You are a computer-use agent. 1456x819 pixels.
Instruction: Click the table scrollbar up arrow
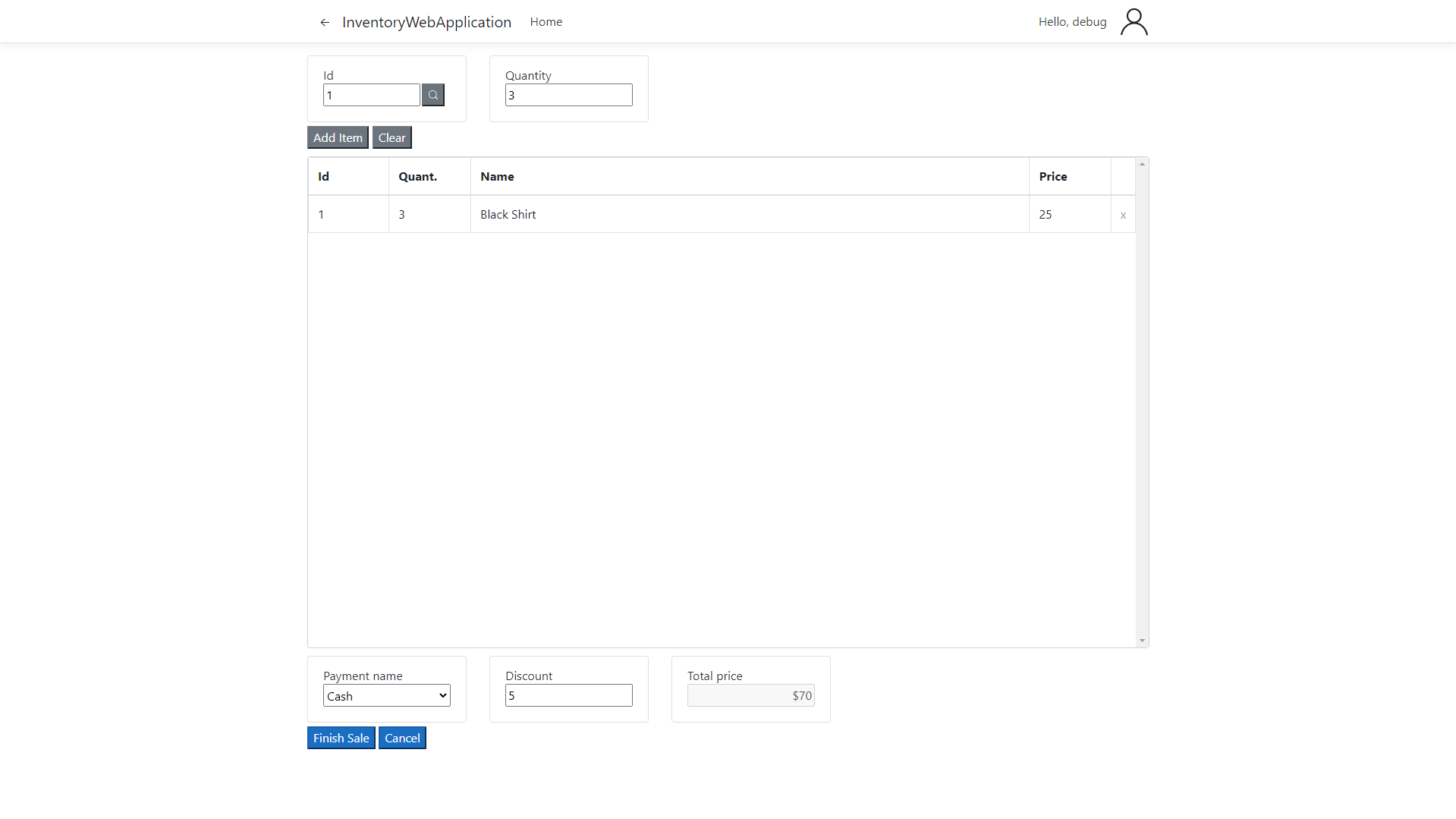1142,164
